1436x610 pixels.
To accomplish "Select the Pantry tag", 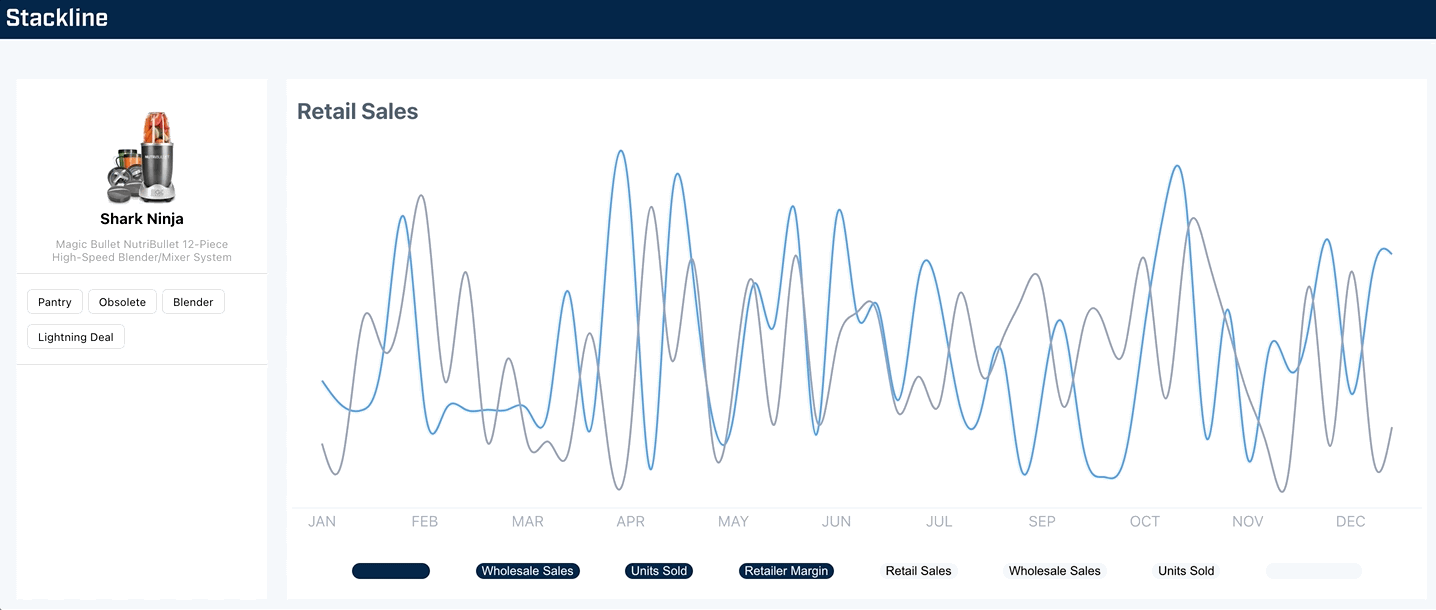I will pyautogui.click(x=55, y=302).
